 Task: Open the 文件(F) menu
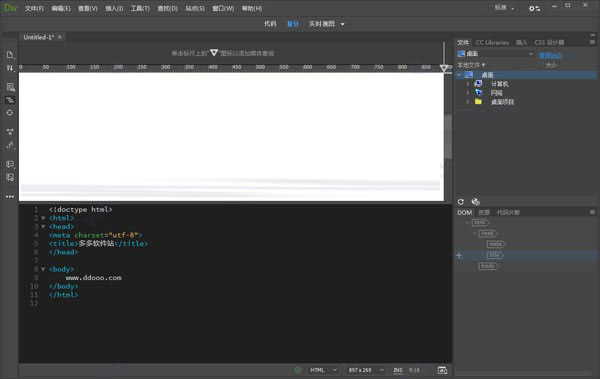[x=34, y=8]
